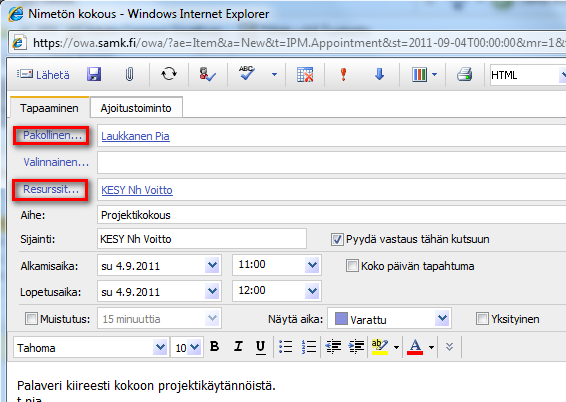Attach a file using paperclip icon

[x=129, y=74]
